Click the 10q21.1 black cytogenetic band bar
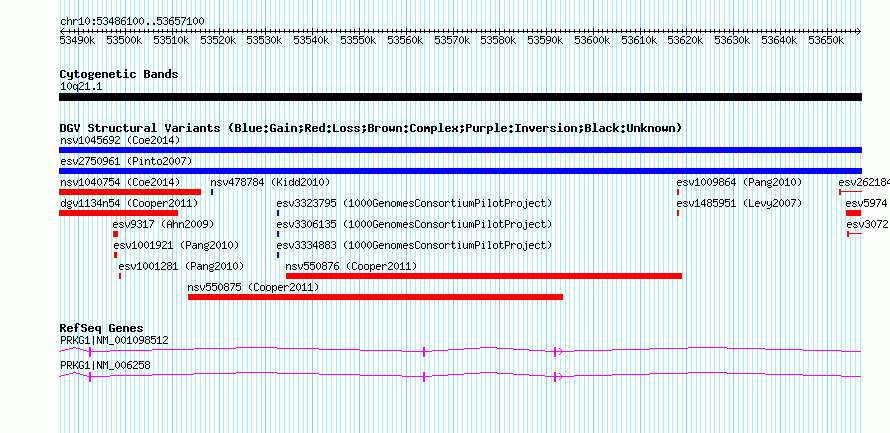 pos(460,97)
